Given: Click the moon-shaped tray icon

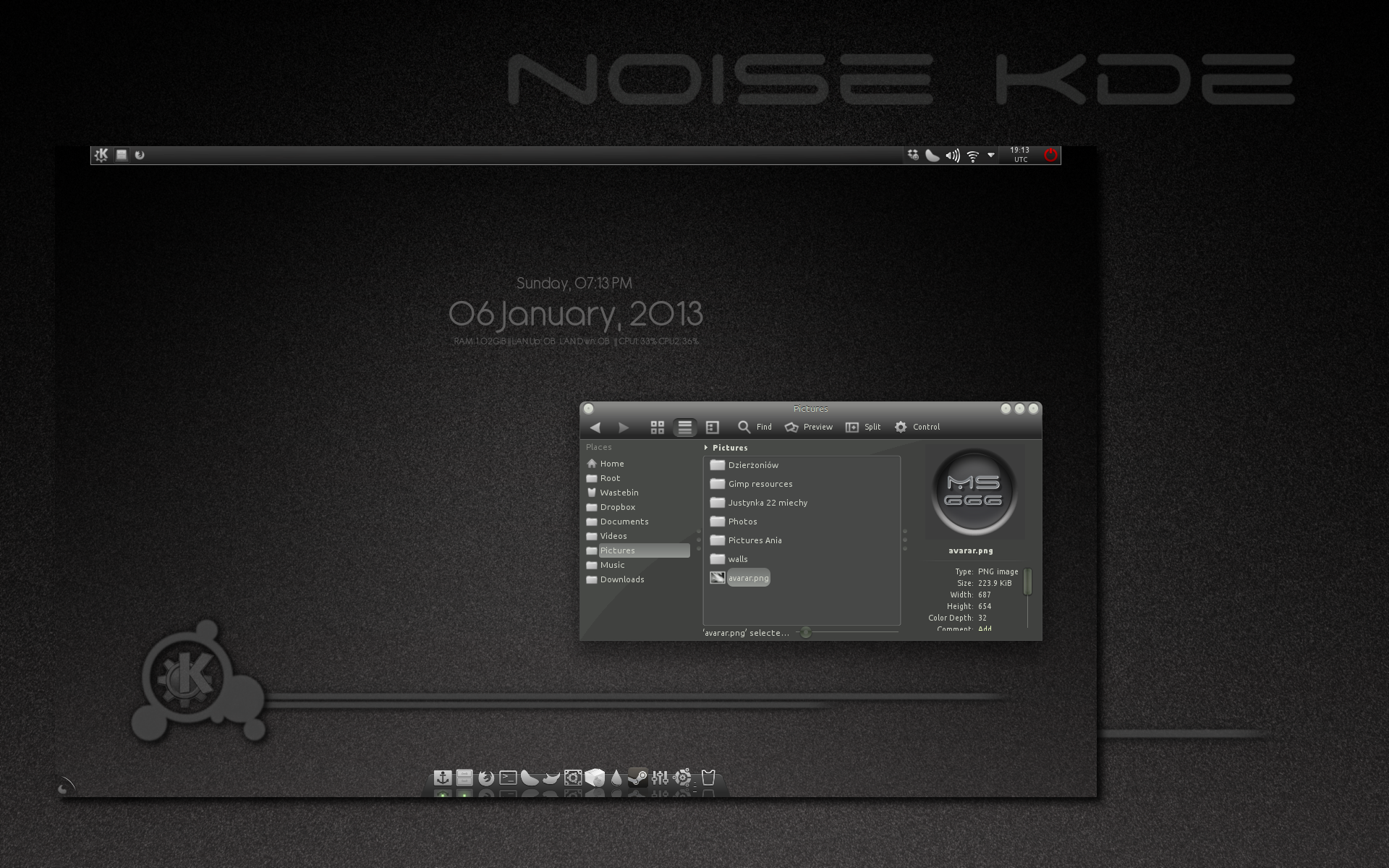Looking at the screenshot, I should (933, 155).
